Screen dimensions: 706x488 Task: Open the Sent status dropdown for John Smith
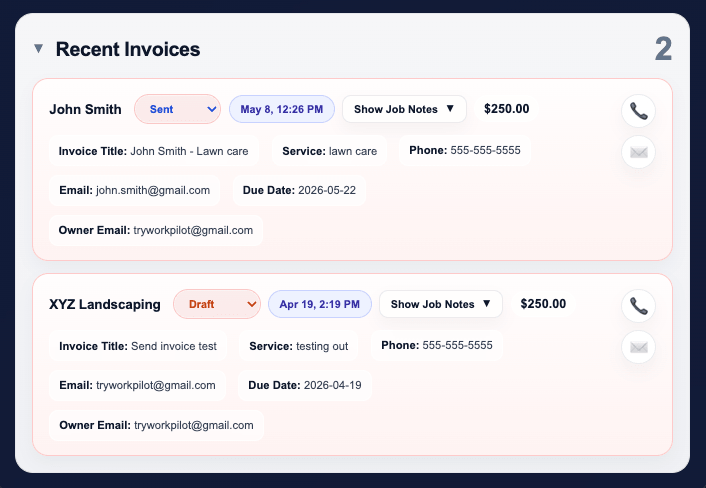coord(177,109)
